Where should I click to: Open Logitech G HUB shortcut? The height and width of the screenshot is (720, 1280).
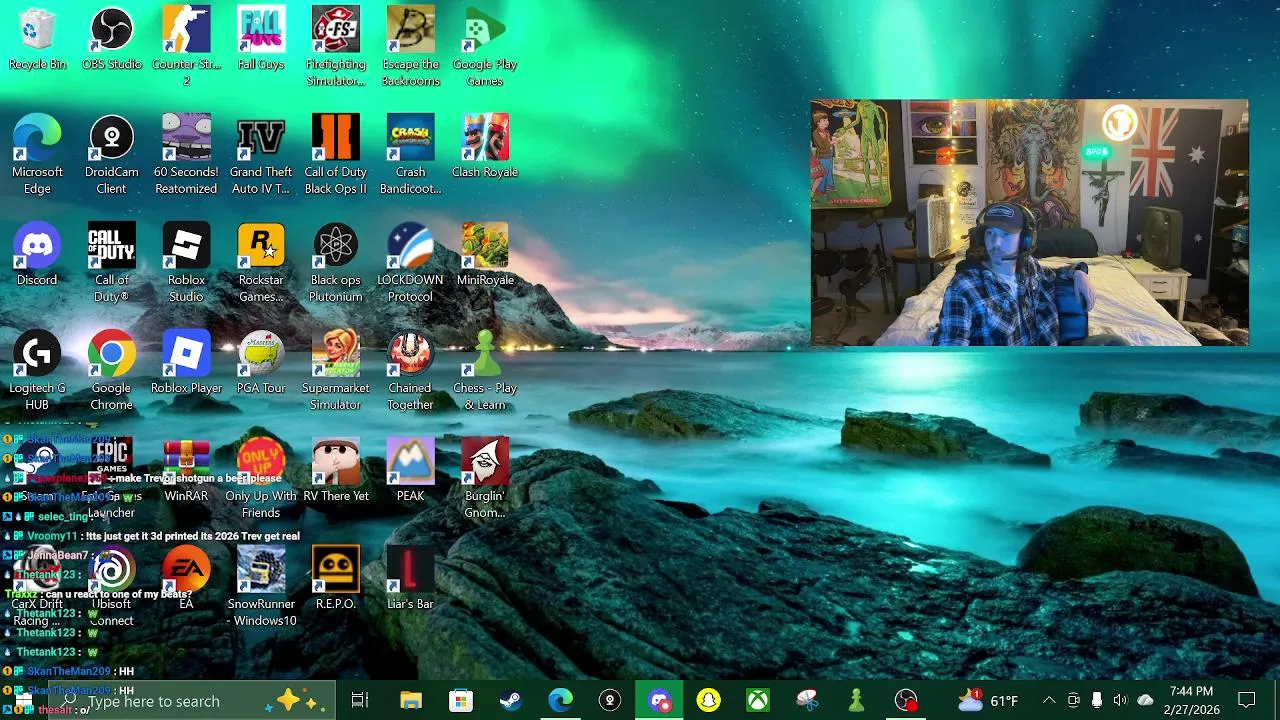coord(37,371)
